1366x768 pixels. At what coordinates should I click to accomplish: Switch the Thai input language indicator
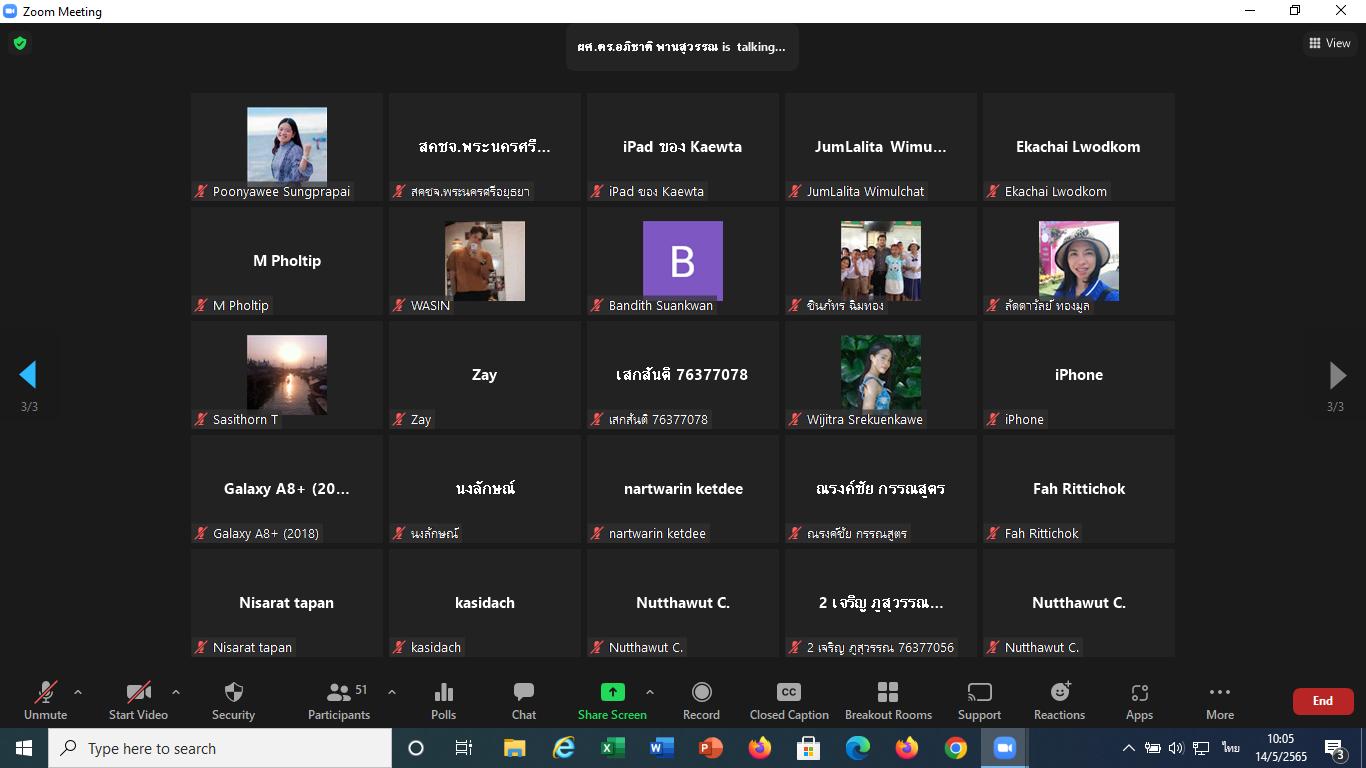click(x=1230, y=748)
